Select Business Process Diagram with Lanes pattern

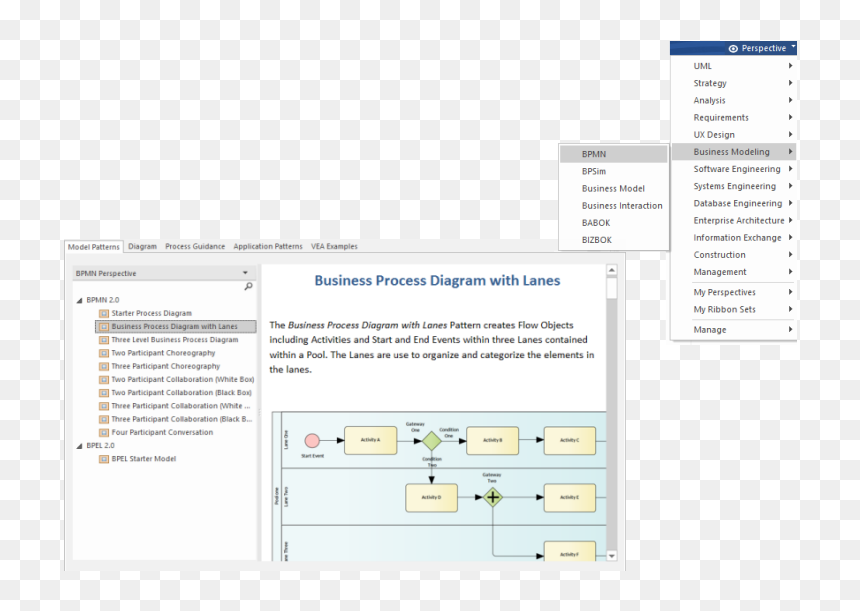tap(176, 327)
